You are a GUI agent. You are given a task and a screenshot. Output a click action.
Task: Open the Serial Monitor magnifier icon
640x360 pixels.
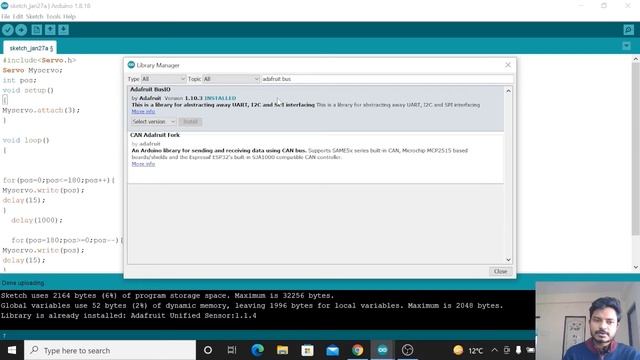tap(629, 30)
